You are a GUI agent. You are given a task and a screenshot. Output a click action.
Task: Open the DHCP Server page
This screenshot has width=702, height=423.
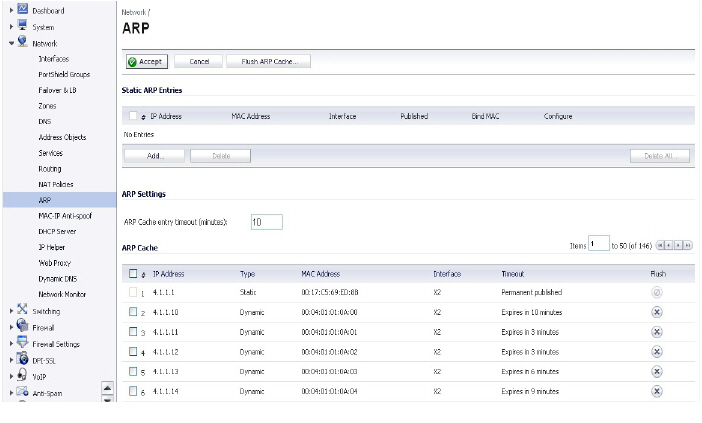click(57, 231)
